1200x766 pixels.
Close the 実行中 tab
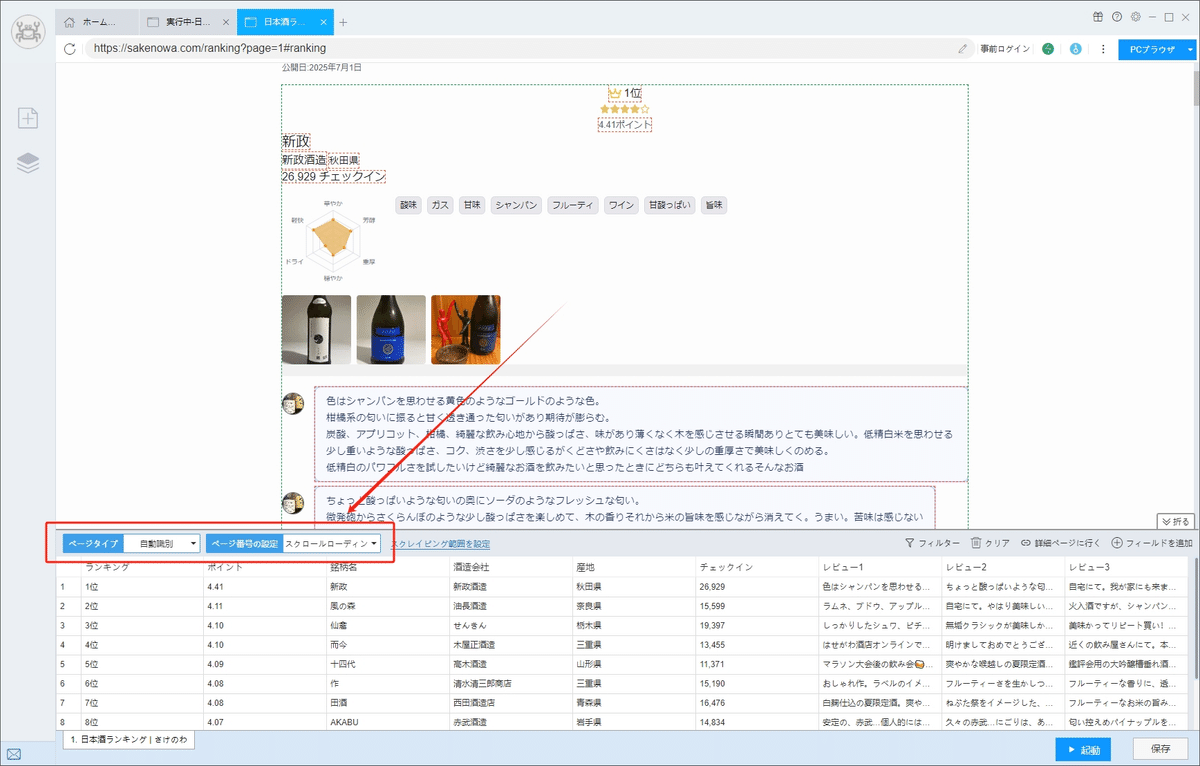(x=226, y=22)
